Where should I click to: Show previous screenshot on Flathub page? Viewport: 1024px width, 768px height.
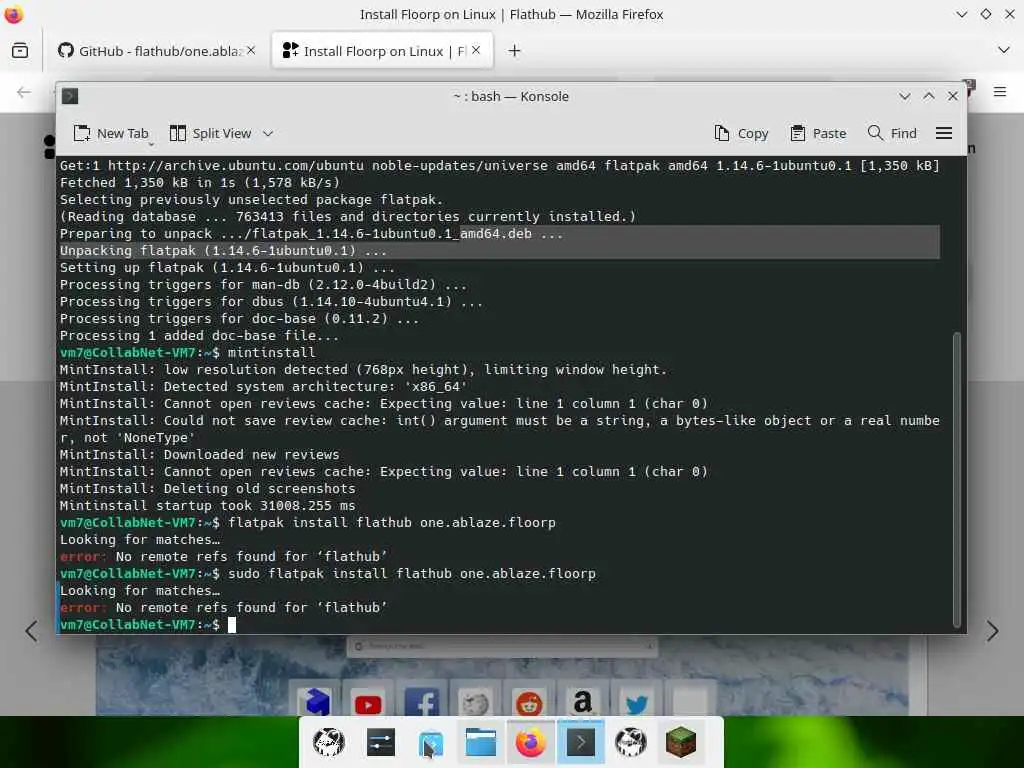tap(31, 631)
